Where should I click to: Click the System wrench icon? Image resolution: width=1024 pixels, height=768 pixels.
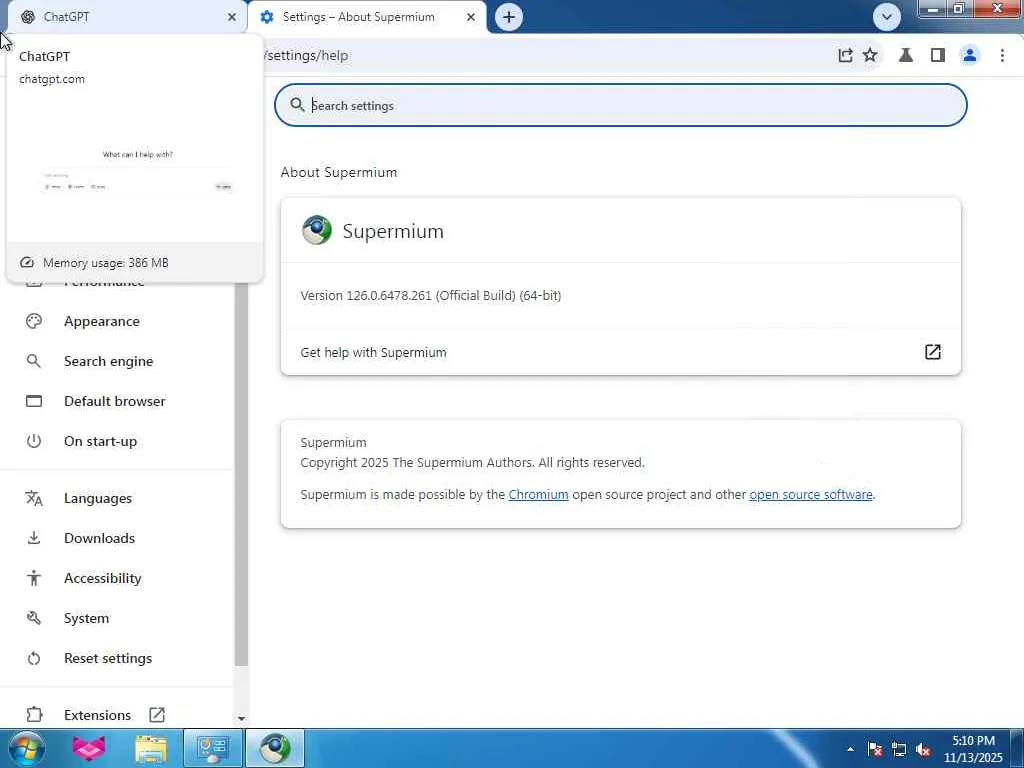(34, 618)
